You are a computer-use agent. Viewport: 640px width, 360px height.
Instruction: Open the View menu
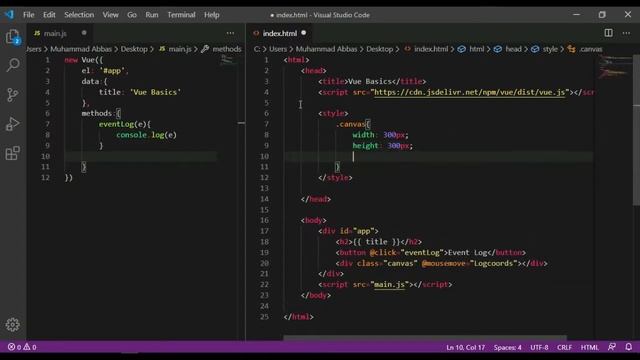(110, 15)
